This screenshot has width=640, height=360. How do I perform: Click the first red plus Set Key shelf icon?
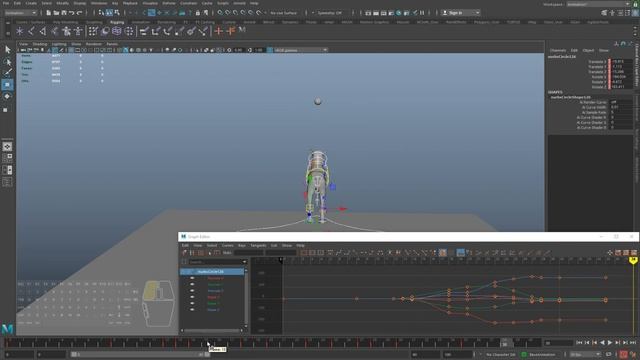(219, 31)
